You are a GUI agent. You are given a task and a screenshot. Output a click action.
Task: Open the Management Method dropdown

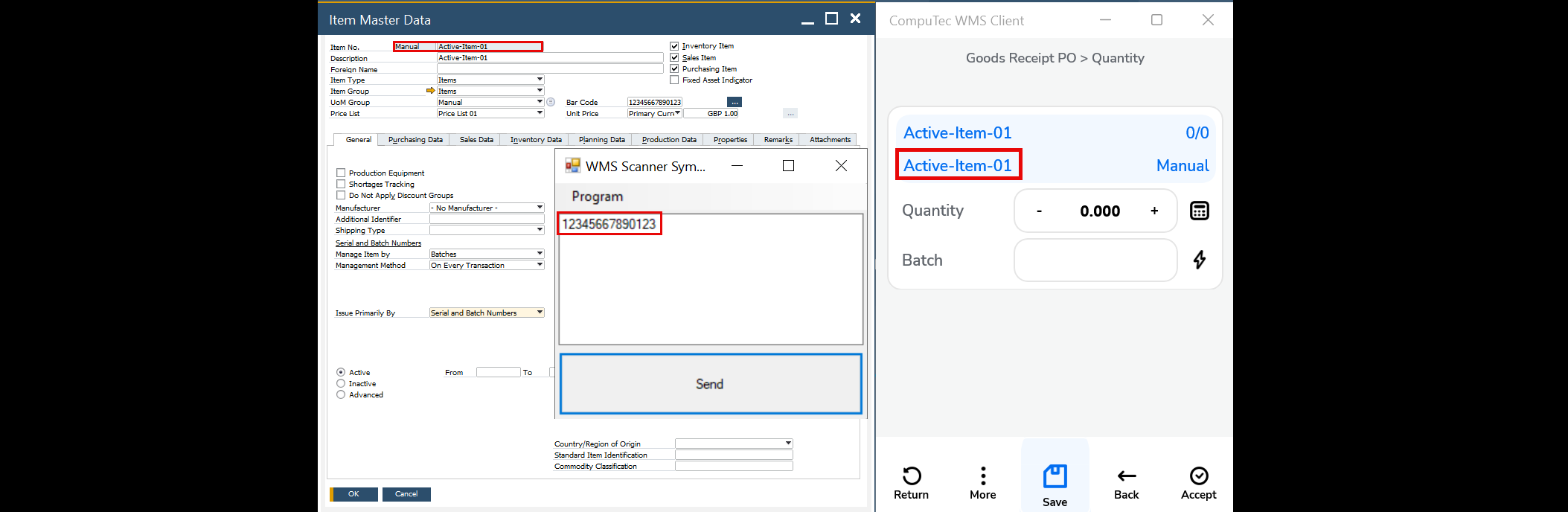(x=540, y=265)
